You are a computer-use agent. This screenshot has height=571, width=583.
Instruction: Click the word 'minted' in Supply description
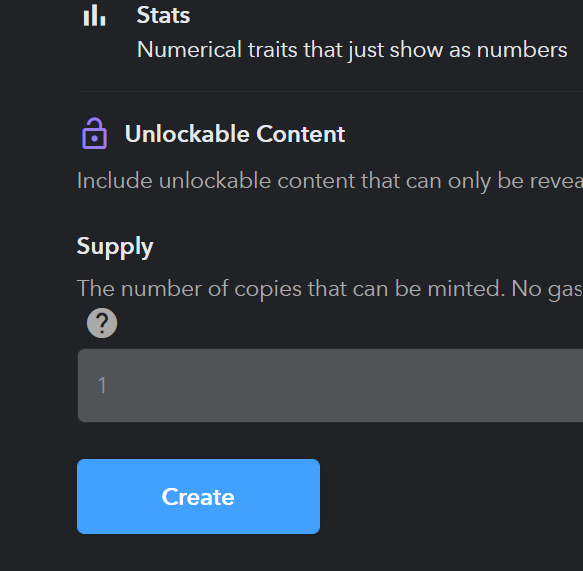click(466, 289)
